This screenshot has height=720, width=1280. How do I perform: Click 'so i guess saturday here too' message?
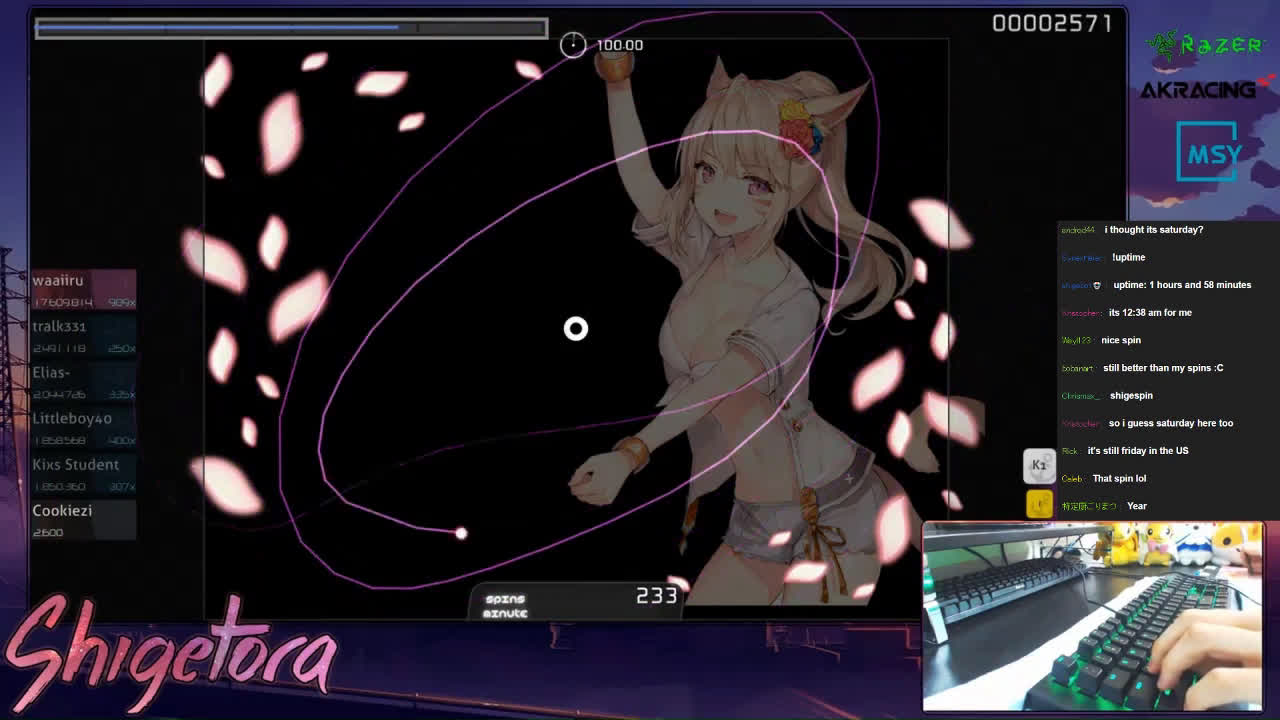coord(1171,423)
